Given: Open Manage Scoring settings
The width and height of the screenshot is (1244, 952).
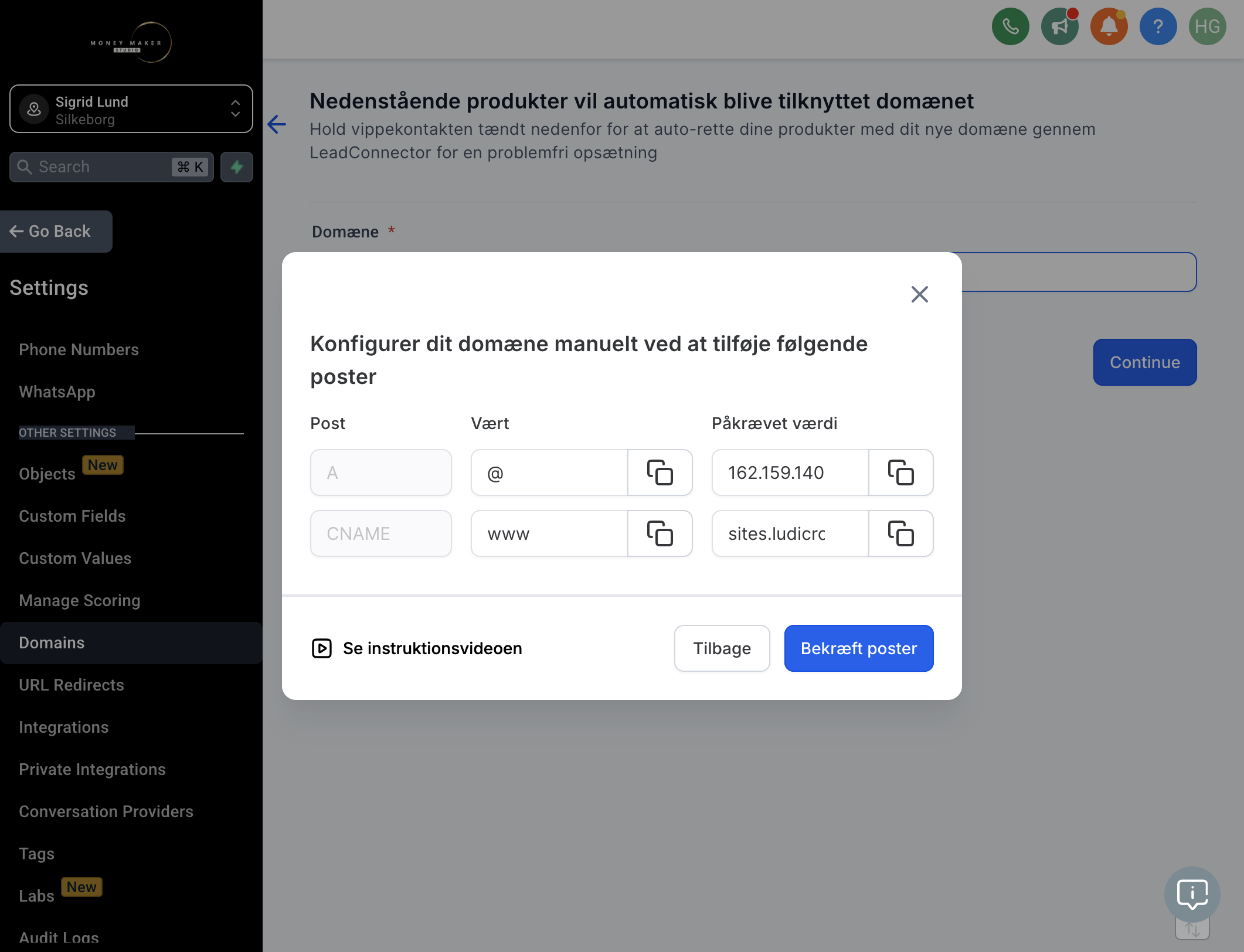Looking at the screenshot, I should pos(80,600).
